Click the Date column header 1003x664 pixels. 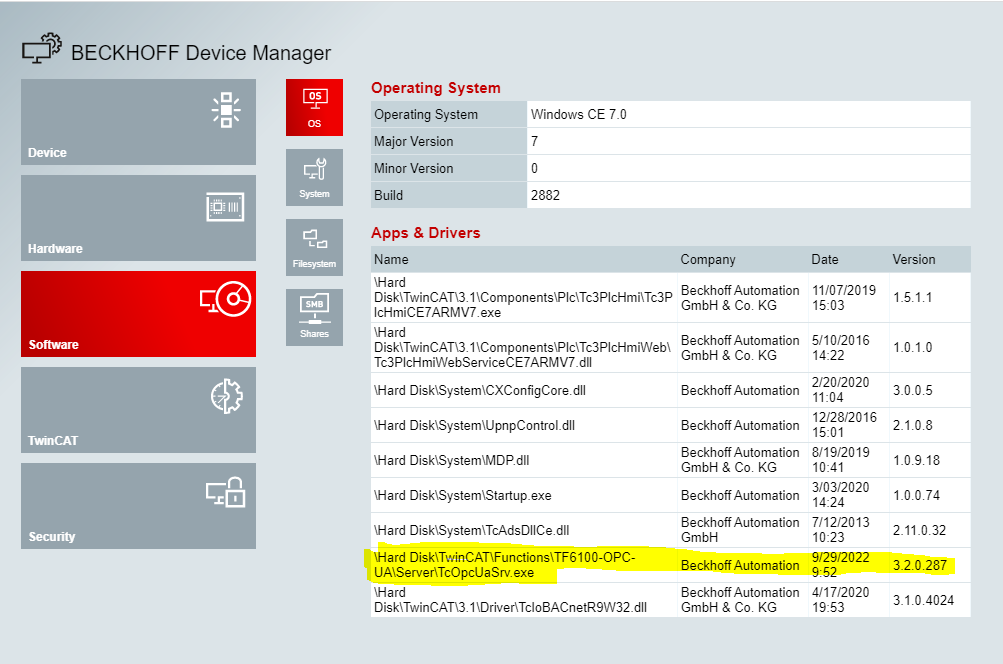[x=825, y=259]
